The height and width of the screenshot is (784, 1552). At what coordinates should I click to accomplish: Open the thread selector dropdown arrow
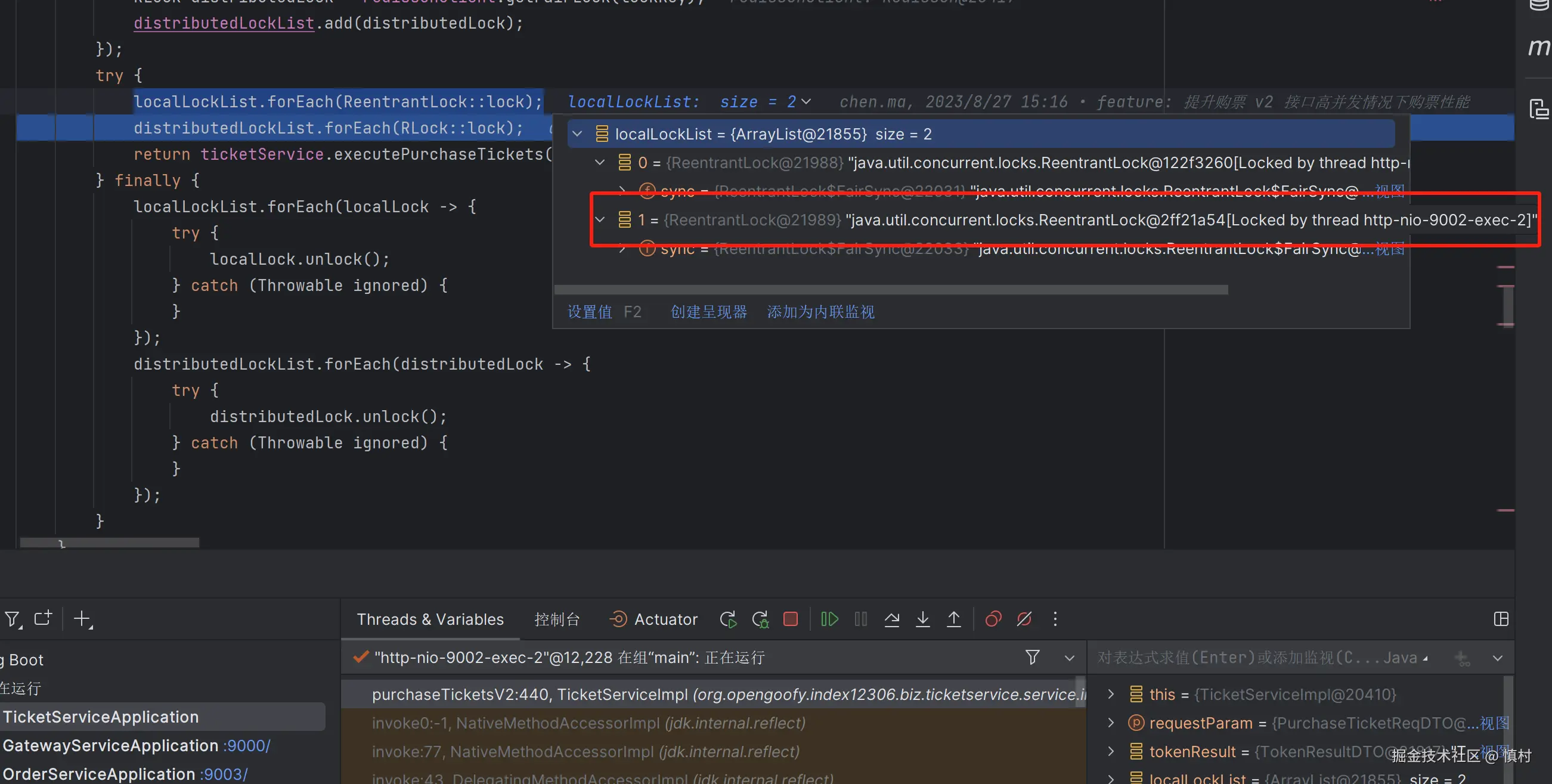1070,658
